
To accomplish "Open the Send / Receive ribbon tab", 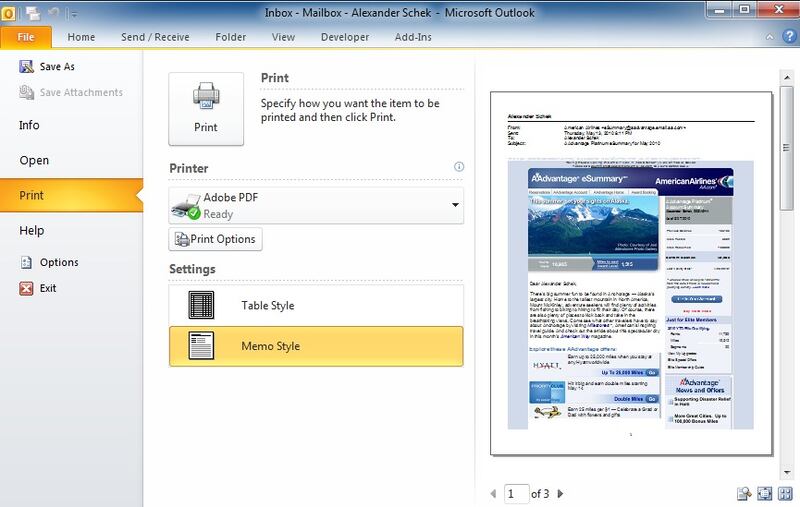I will [x=155, y=37].
